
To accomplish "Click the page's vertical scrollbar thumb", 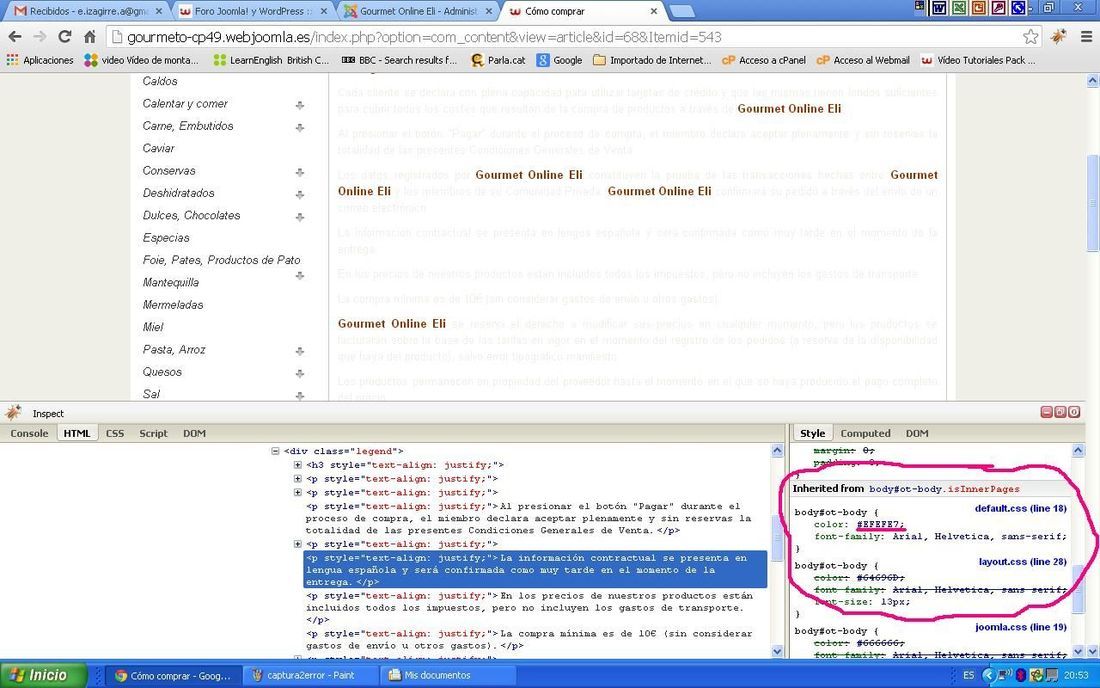I will pyautogui.click(x=1092, y=203).
